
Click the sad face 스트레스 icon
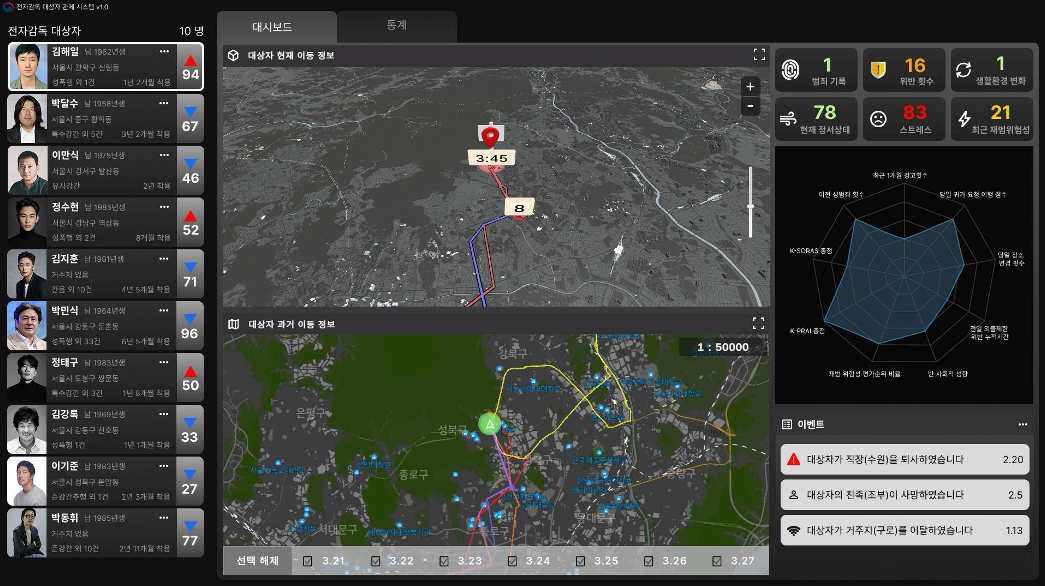pos(878,118)
